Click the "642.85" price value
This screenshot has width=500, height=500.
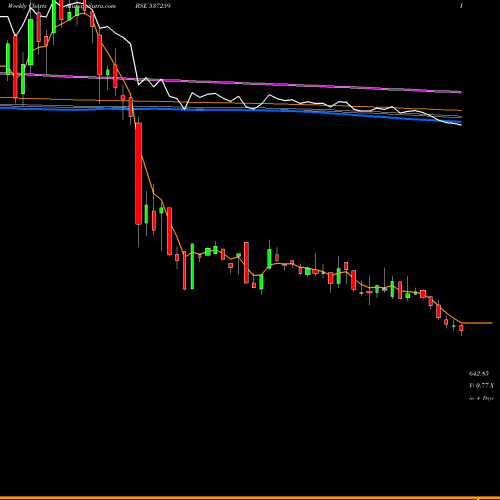[479, 373]
